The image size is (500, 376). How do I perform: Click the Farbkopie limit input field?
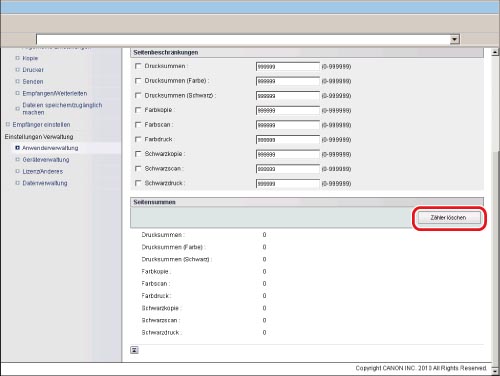click(288, 111)
